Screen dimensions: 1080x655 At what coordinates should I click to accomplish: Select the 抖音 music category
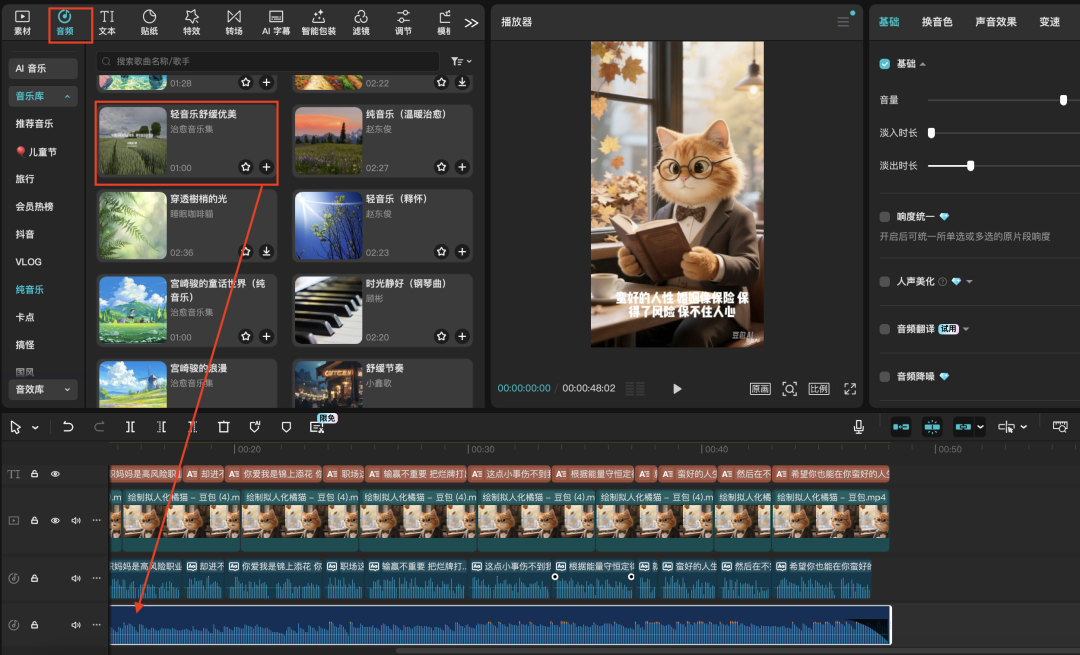click(25, 234)
